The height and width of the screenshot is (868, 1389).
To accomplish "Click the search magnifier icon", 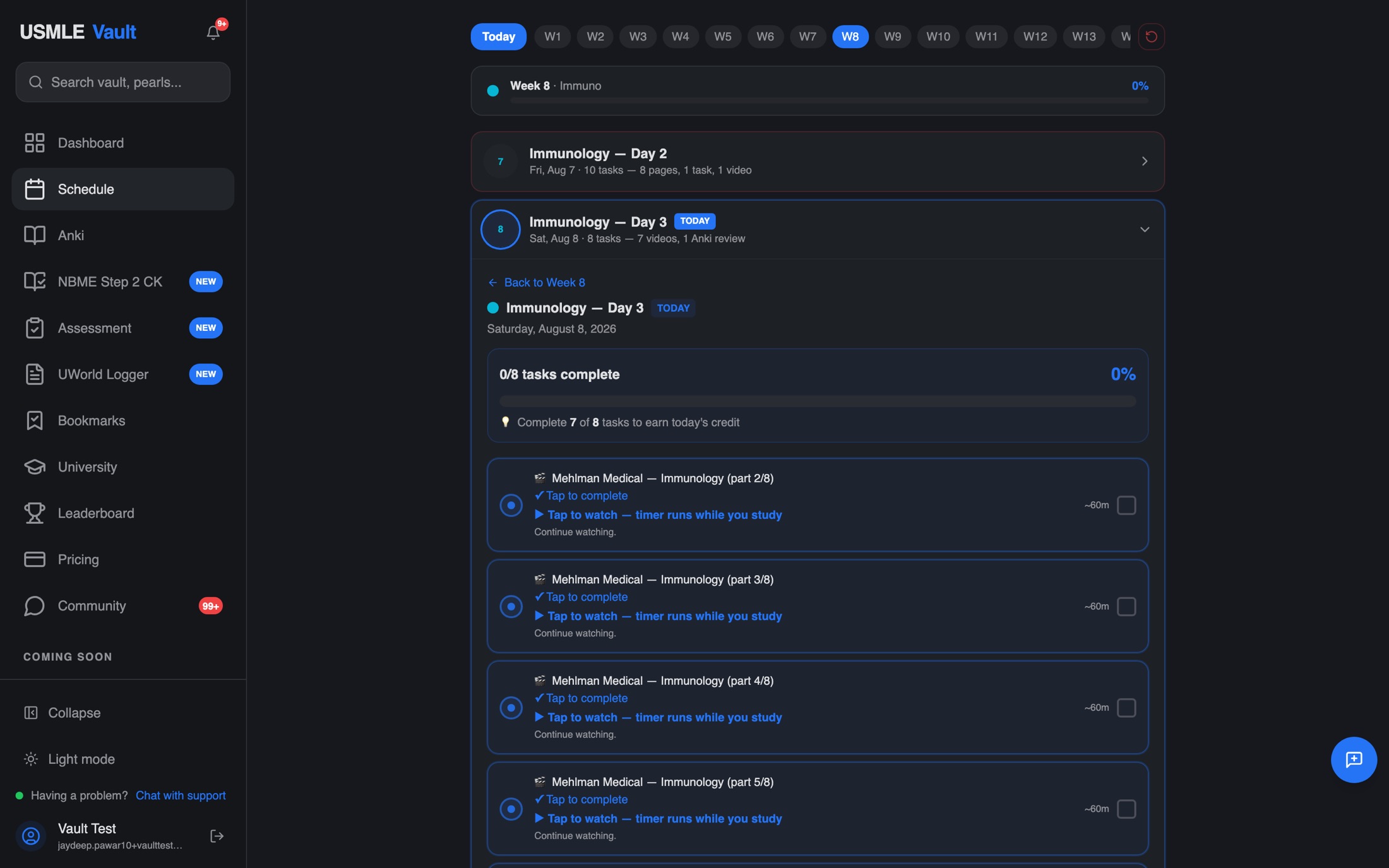I will pyautogui.click(x=36, y=82).
